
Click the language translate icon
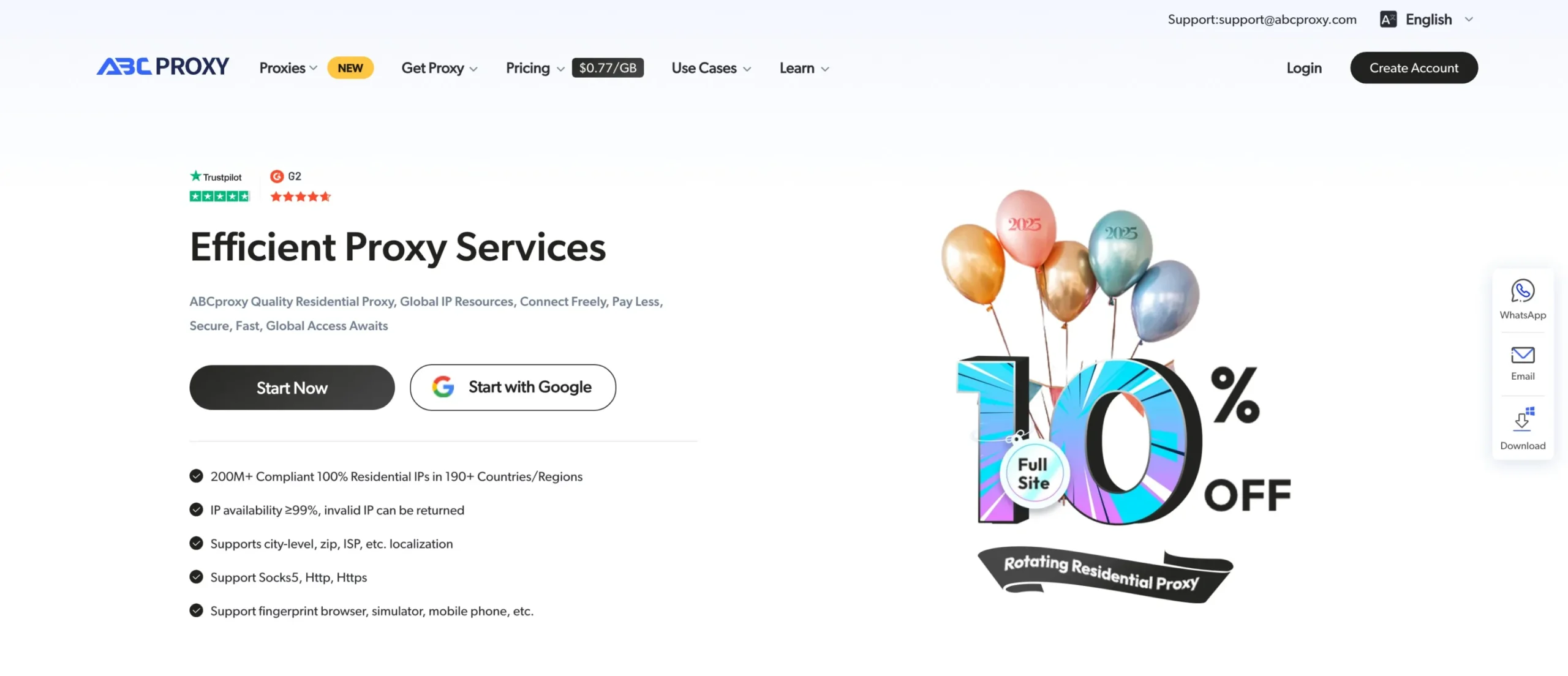[x=1389, y=20]
